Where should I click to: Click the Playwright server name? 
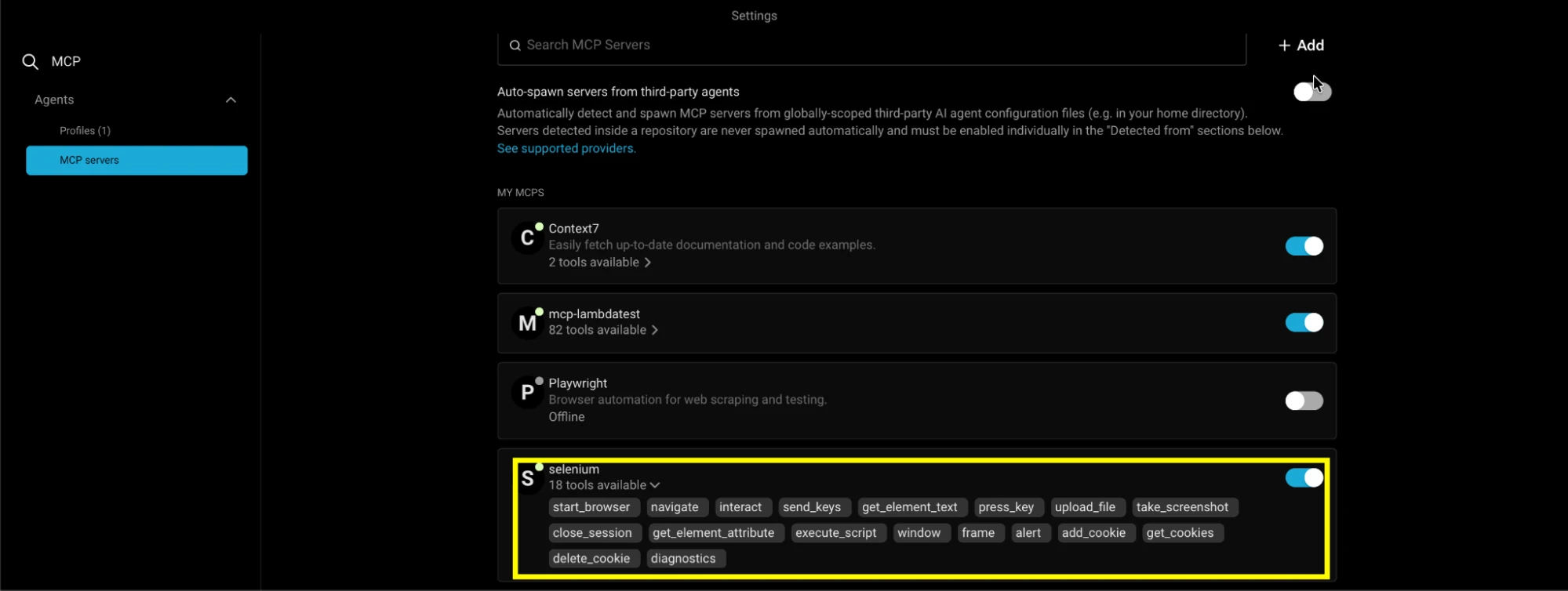coord(577,383)
